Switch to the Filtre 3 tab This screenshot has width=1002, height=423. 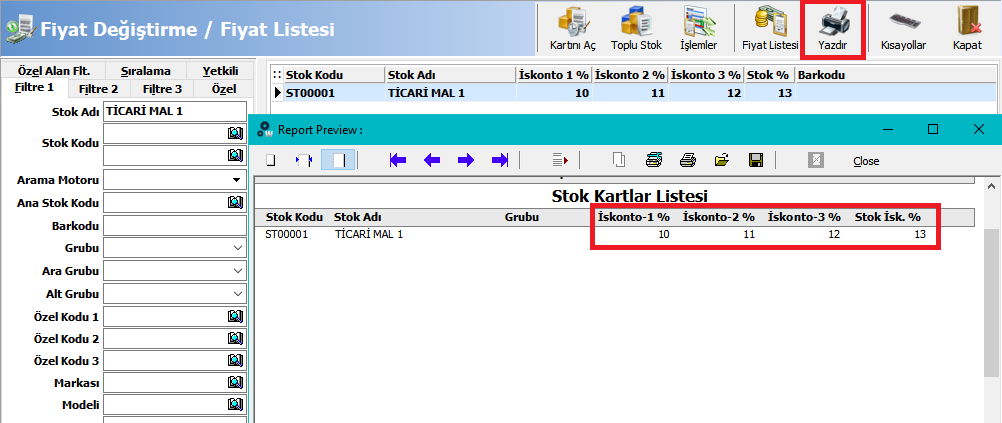click(x=162, y=89)
